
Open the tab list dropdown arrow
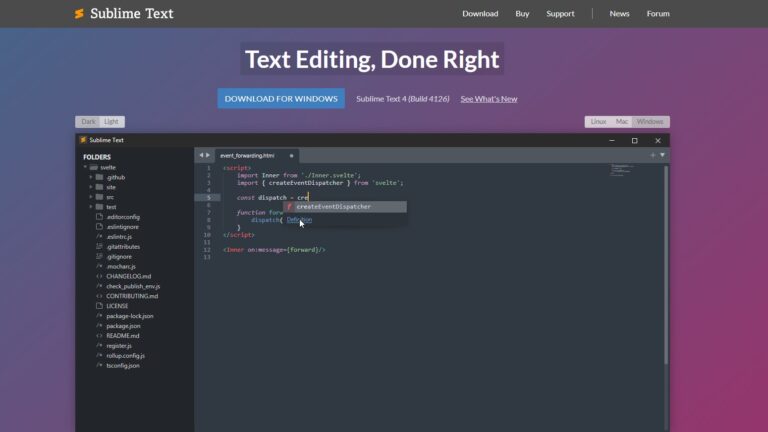coord(662,155)
